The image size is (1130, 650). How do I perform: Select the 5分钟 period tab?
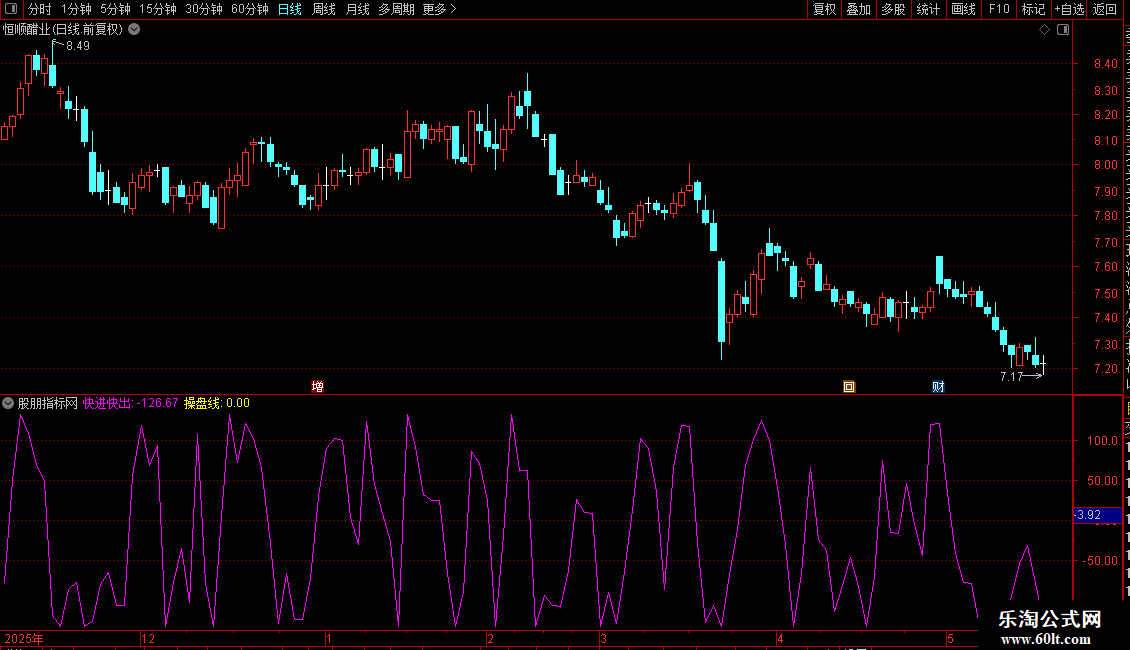coord(115,9)
